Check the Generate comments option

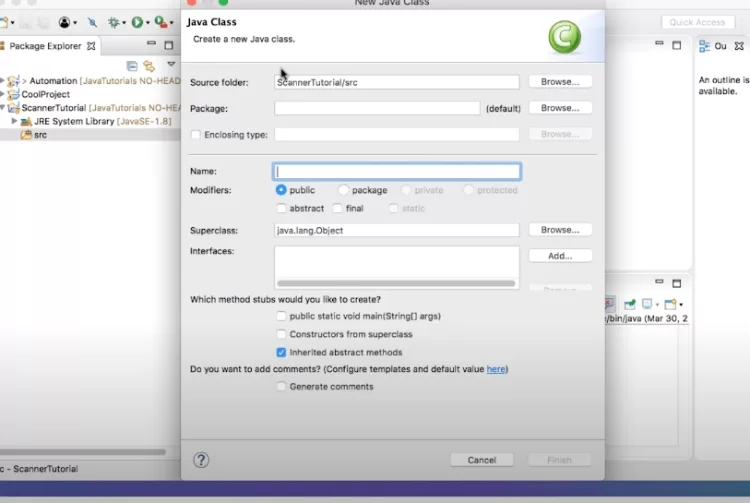click(281, 387)
